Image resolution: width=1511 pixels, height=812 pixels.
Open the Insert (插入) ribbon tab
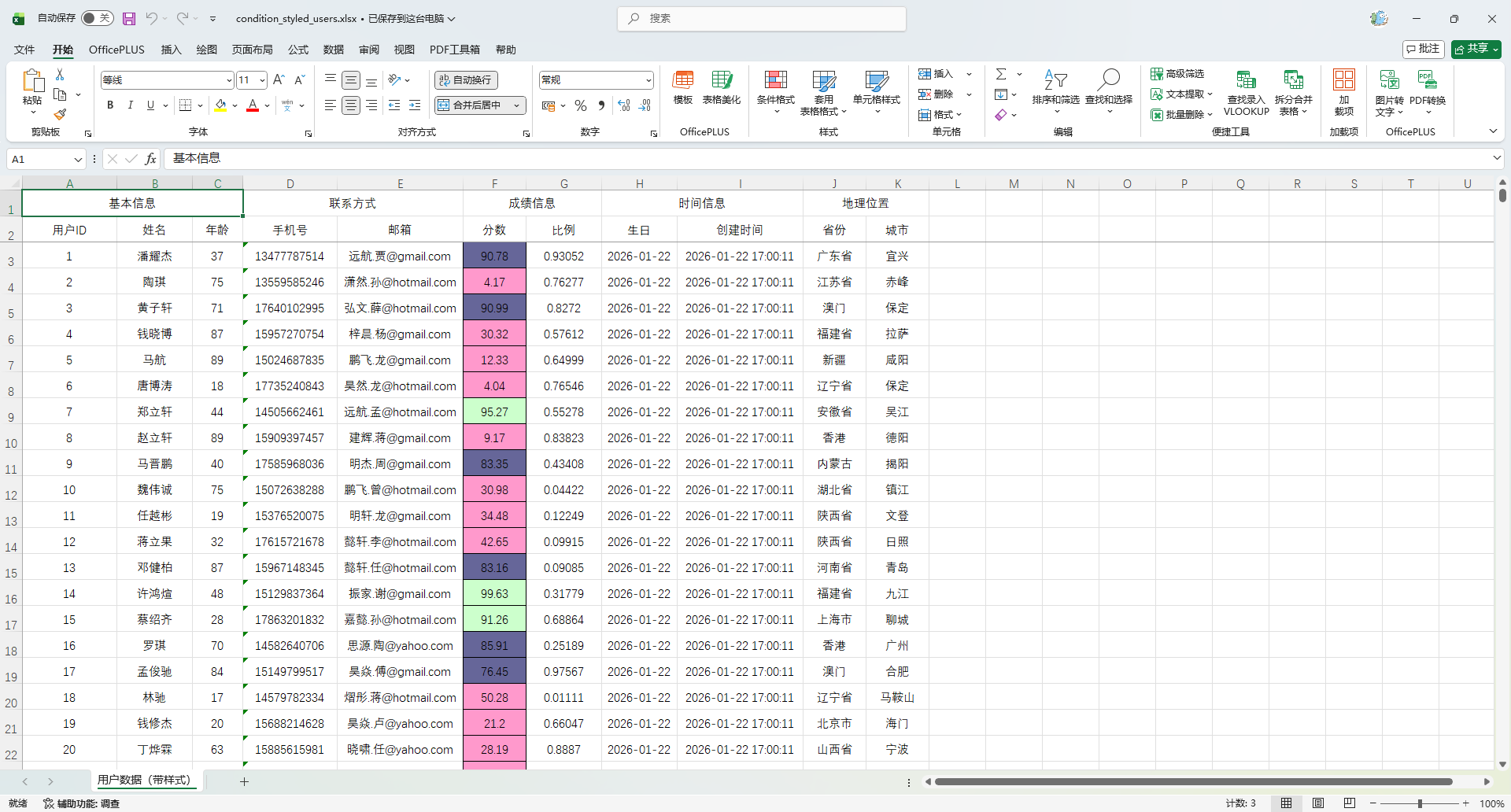click(171, 50)
